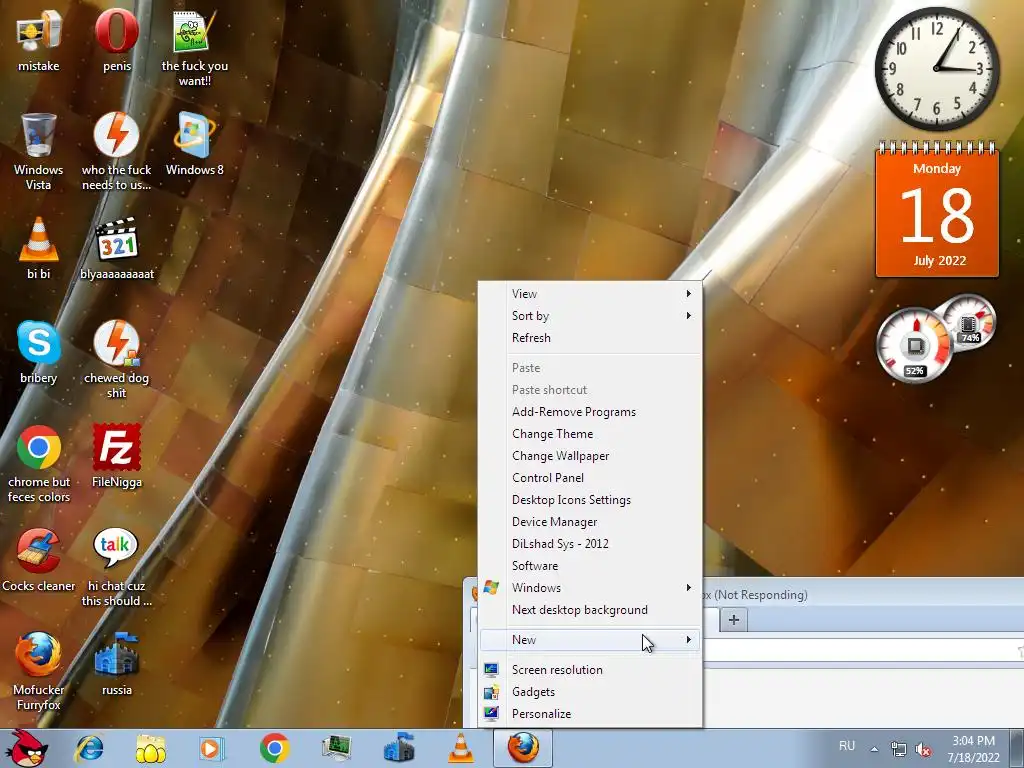Switch to Firefox in the taskbar
Image resolution: width=1024 pixels, height=768 pixels.
[x=523, y=748]
